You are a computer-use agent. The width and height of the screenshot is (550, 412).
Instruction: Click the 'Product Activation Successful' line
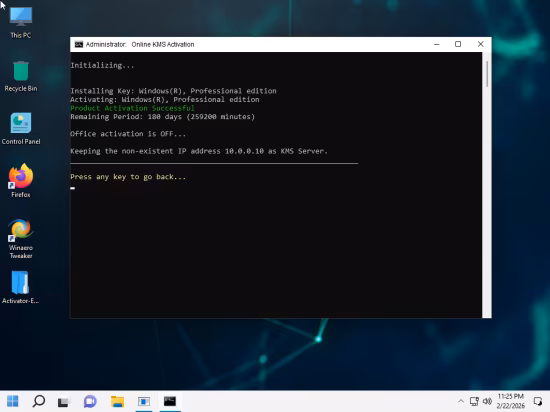coord(132,108)
